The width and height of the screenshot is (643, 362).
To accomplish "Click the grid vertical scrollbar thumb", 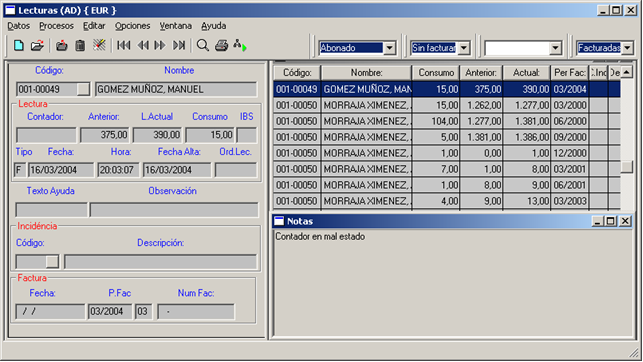I will coord(627,167).
